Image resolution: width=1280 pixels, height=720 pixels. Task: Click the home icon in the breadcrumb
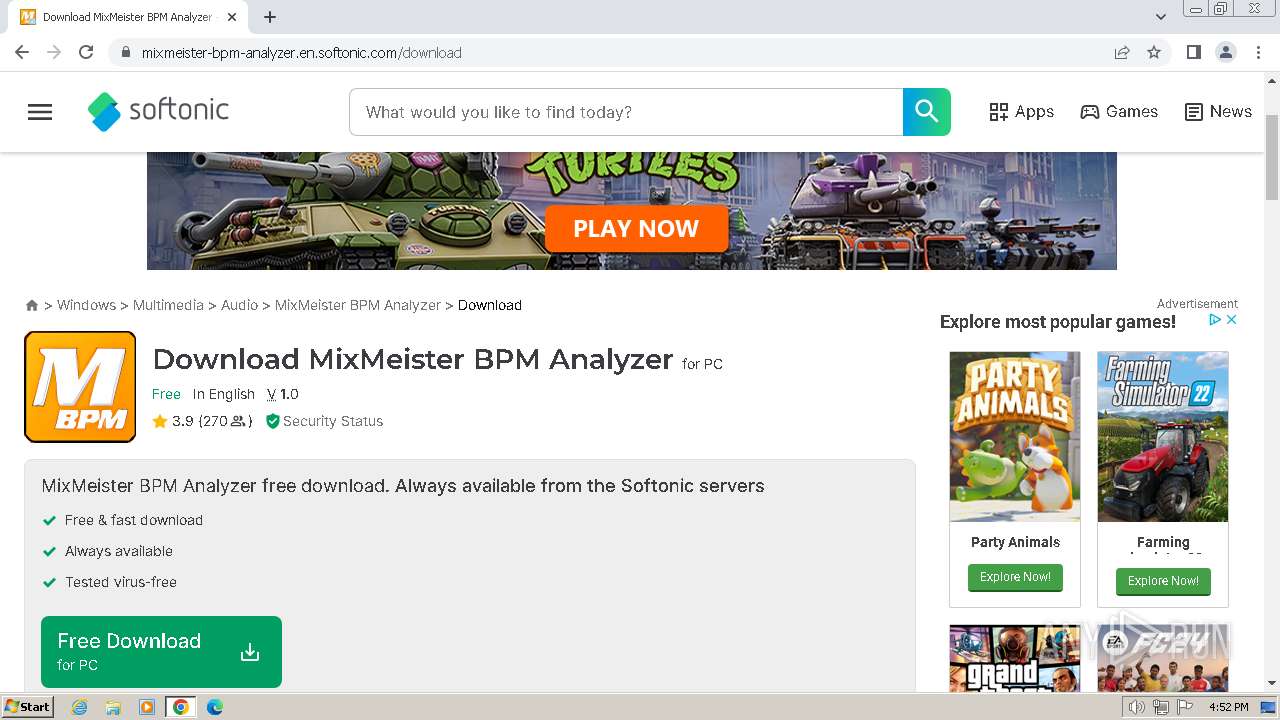click(x=32, y=305)
